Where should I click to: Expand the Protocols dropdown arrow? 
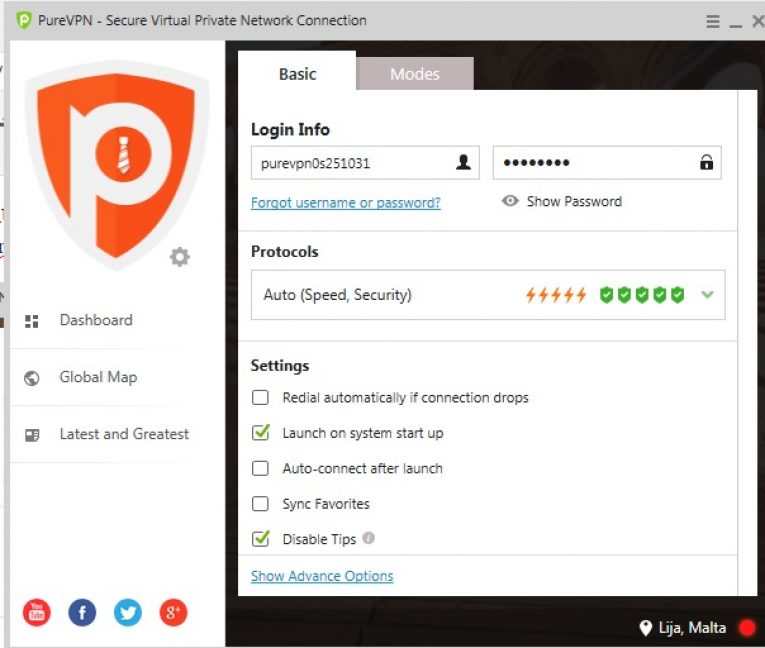[x=708, y=295]
